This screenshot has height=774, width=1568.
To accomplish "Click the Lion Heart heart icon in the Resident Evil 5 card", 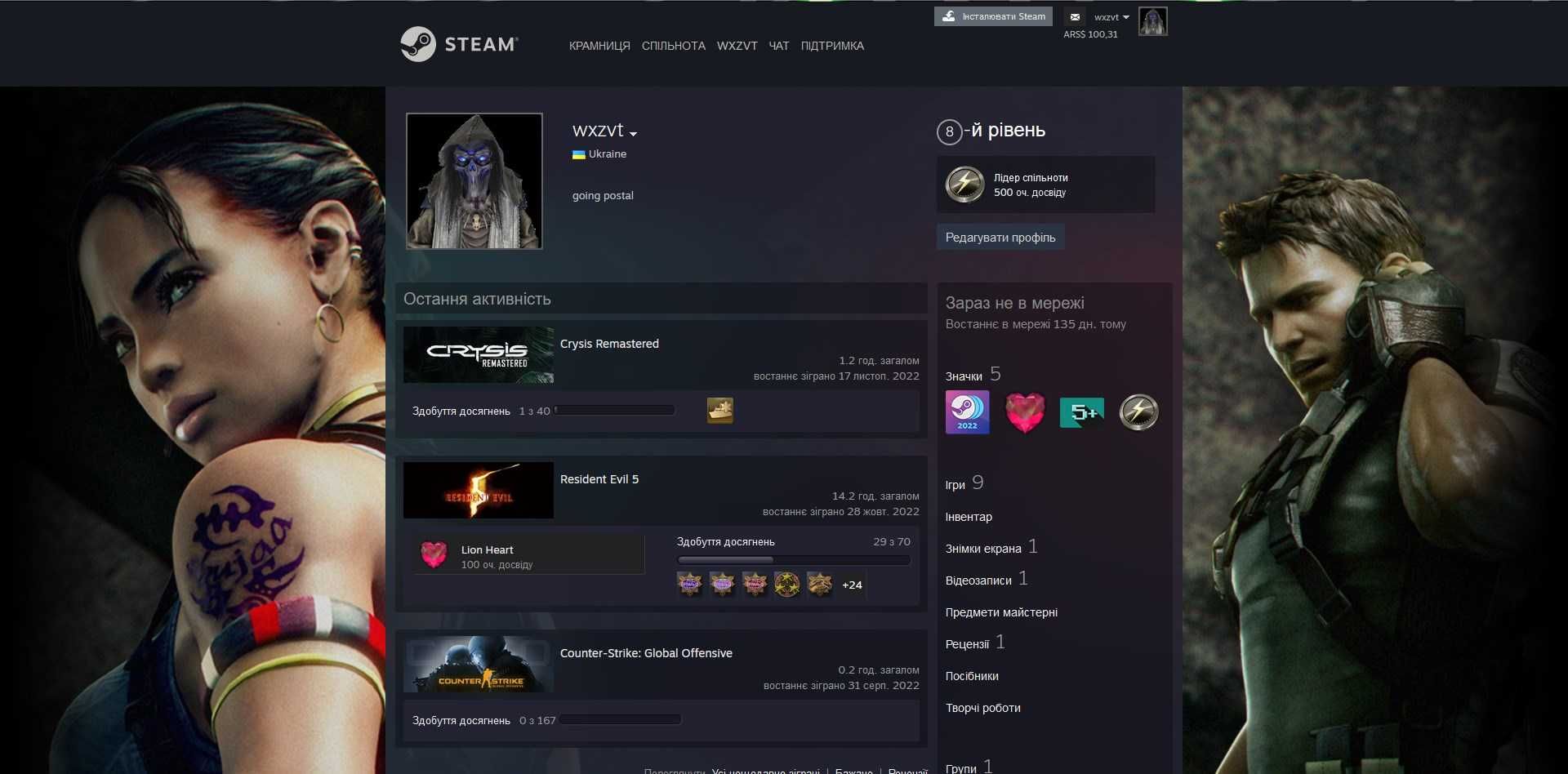I will (434, 555).
